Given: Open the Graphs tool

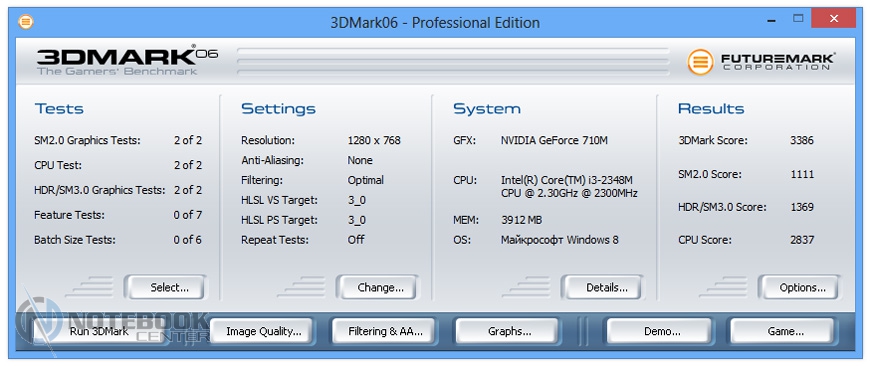Looking at the screenshot, I should [x=508, y=331].
